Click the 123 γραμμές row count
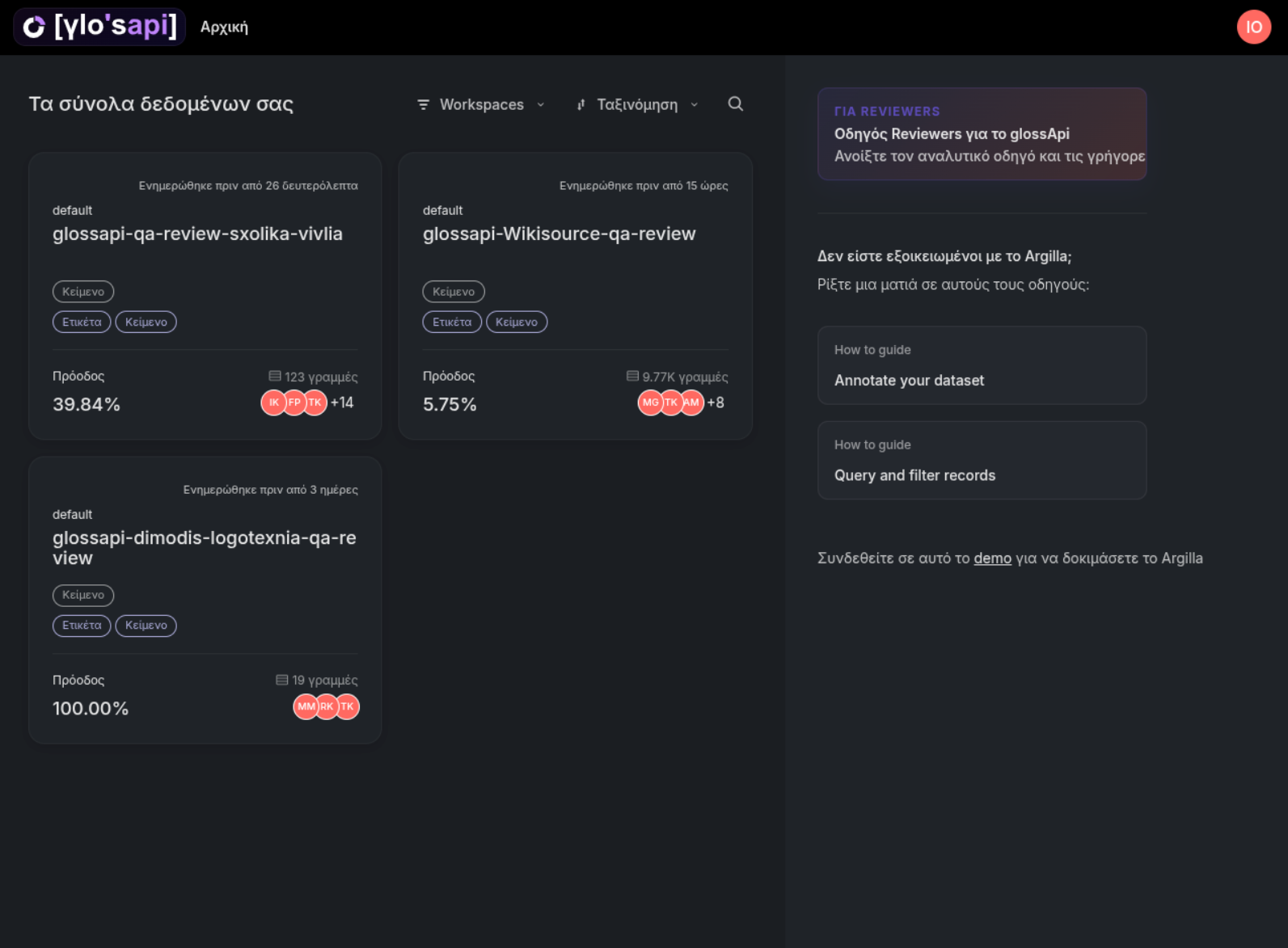Screen dimensions: 1288x948 coord(321,377)
